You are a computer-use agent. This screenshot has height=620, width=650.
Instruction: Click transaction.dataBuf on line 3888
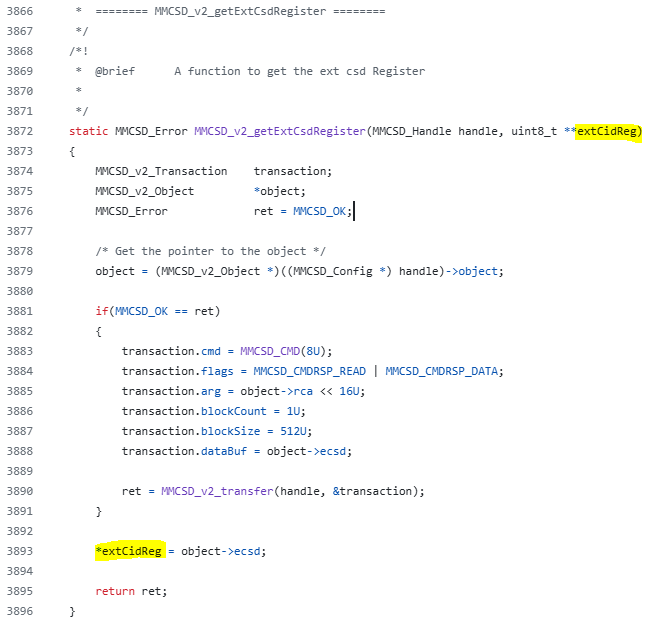[x=184, y=451]
